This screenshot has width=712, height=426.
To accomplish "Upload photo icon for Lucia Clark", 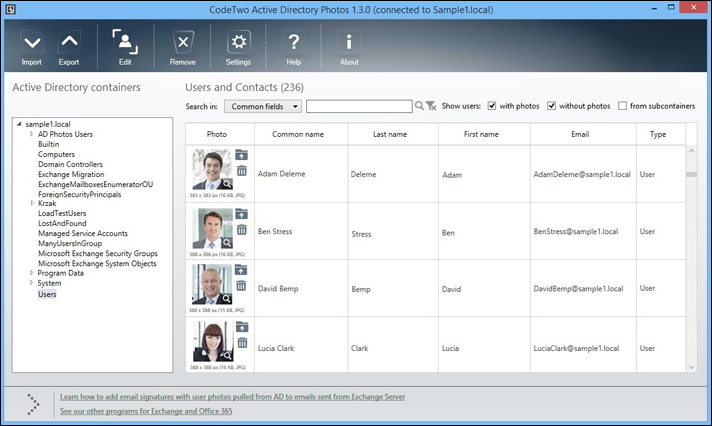I will pyautogui.click(x=242, y=327).
